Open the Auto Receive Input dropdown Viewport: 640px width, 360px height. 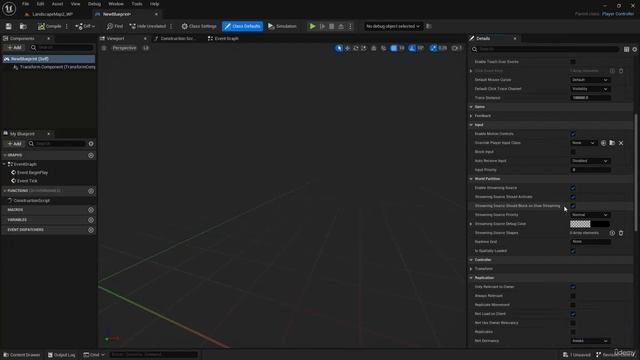point(590,161)
